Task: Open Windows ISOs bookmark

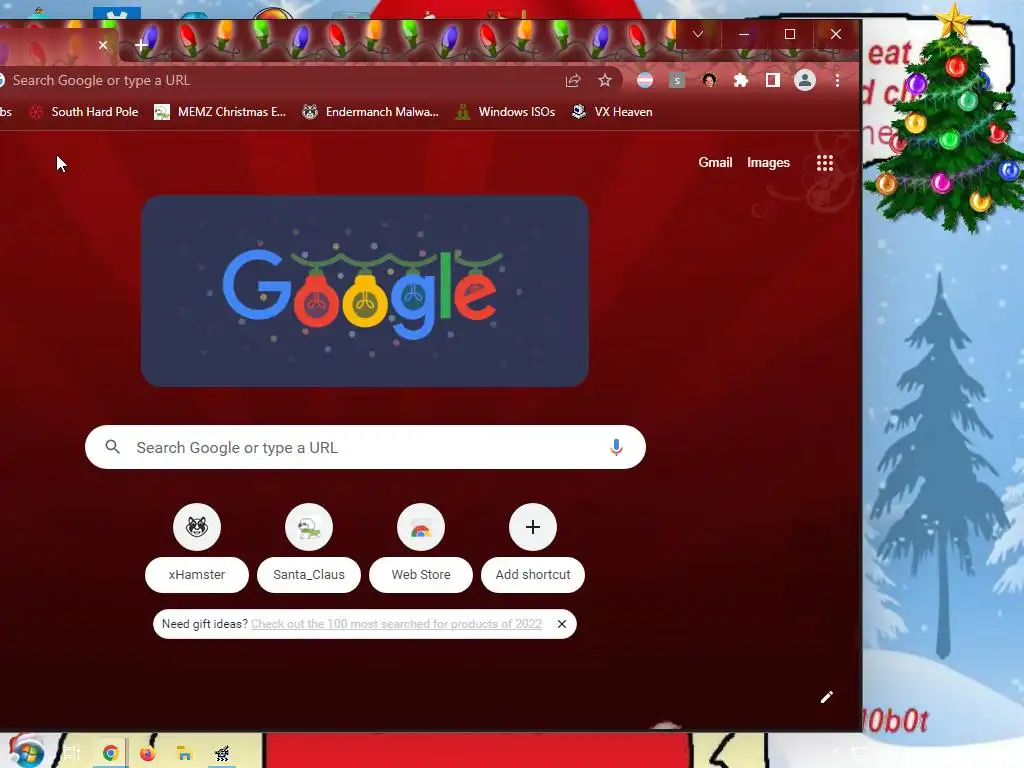Action: coord(505,112)
